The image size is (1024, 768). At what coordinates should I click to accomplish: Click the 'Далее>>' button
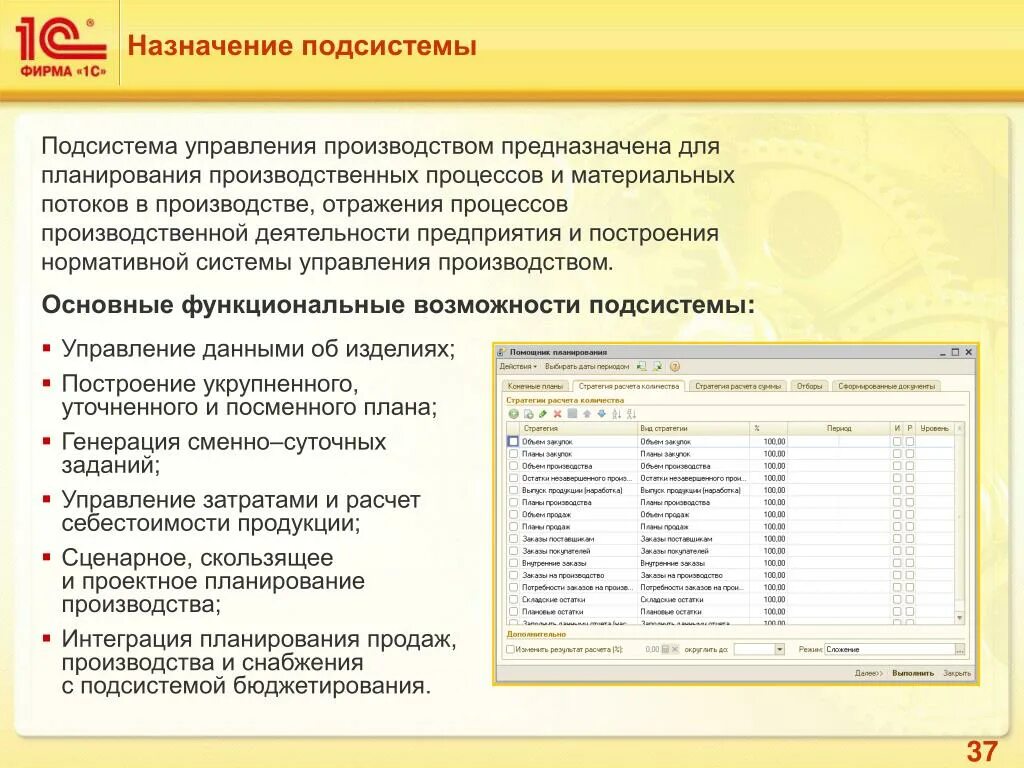tap(869, 673)
